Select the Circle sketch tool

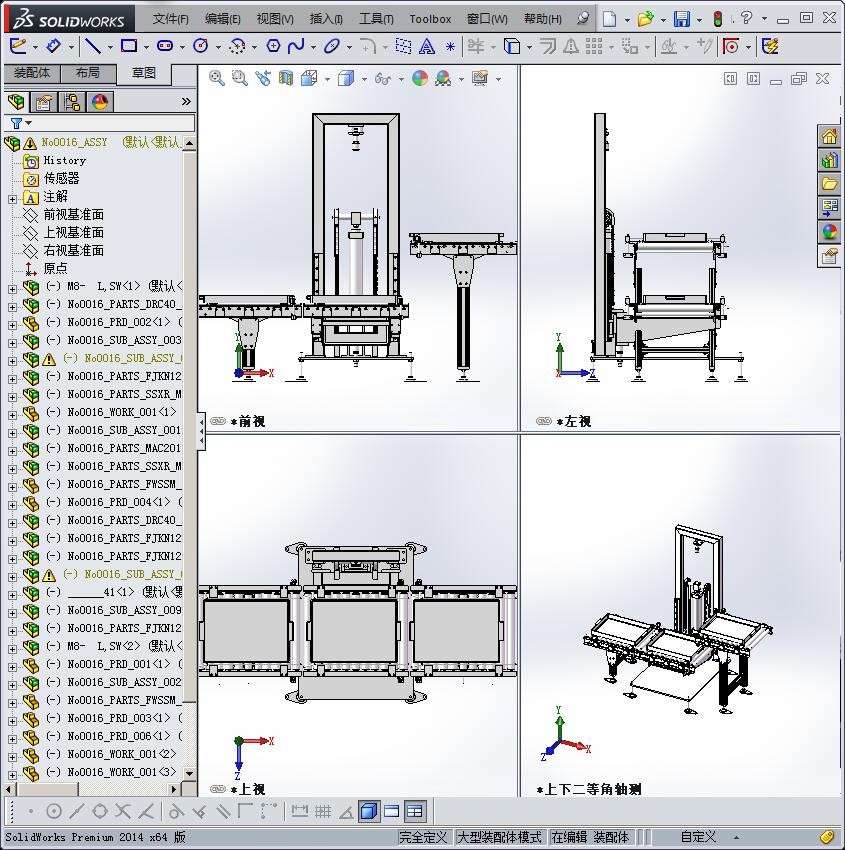[201, 47]
